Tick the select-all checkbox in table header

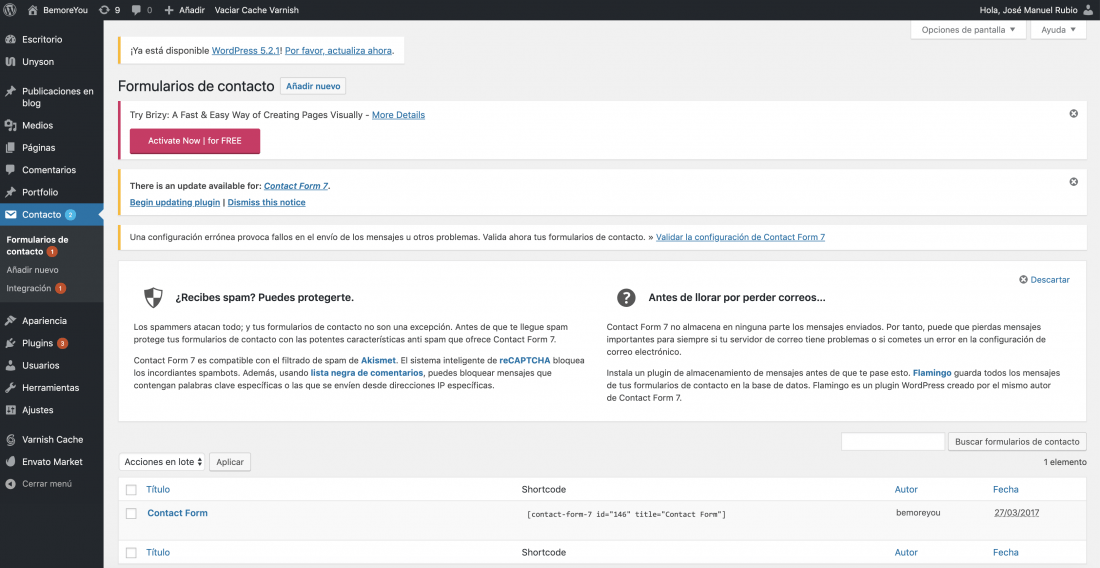pos(131,489)
